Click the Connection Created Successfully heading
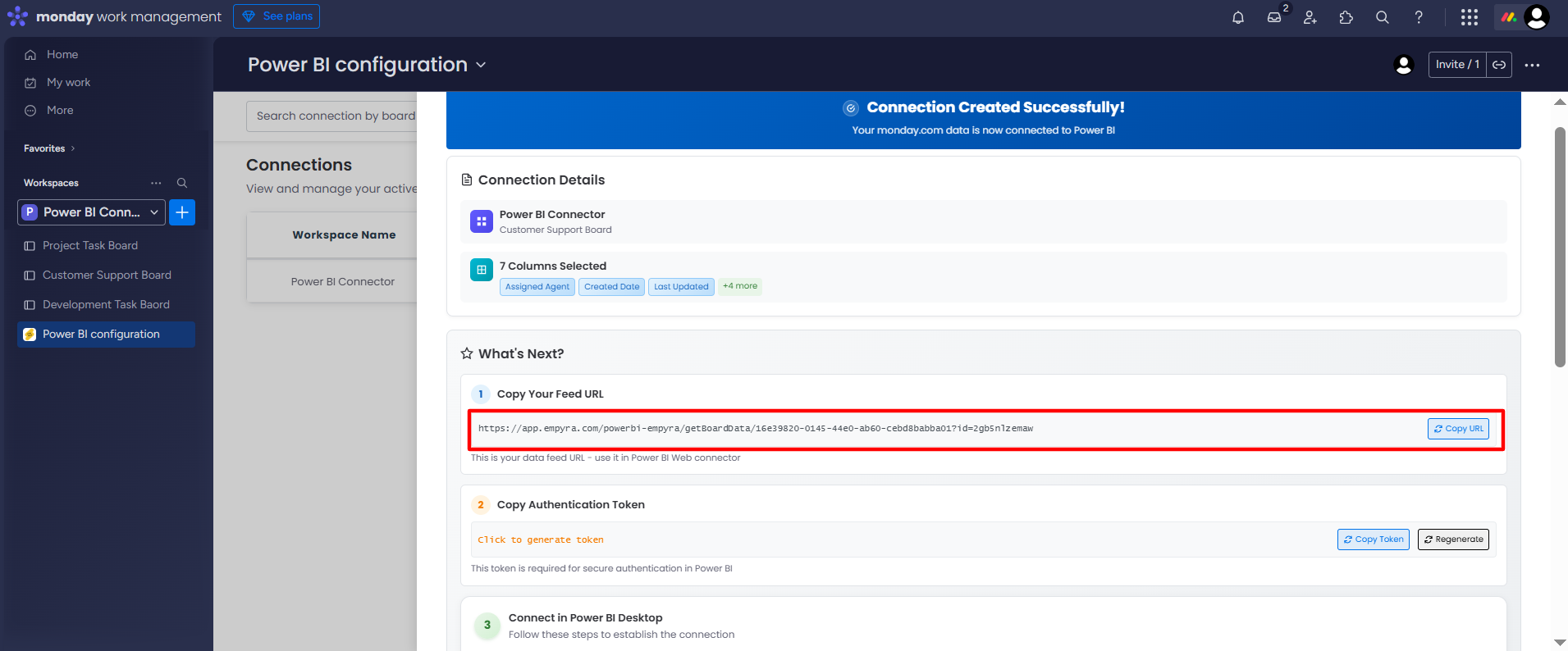Viewport: 1568px width, 651px height. tap(995, 107)
